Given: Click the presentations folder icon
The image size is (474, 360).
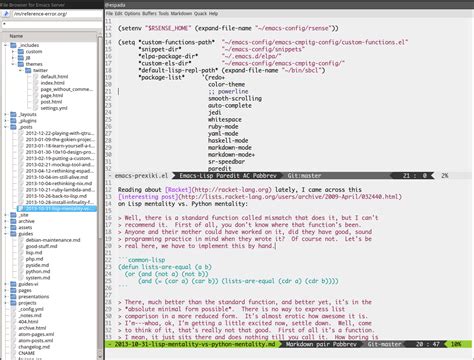Looking at the screenshot, I should pyautogui.click(x=13, y=296).
